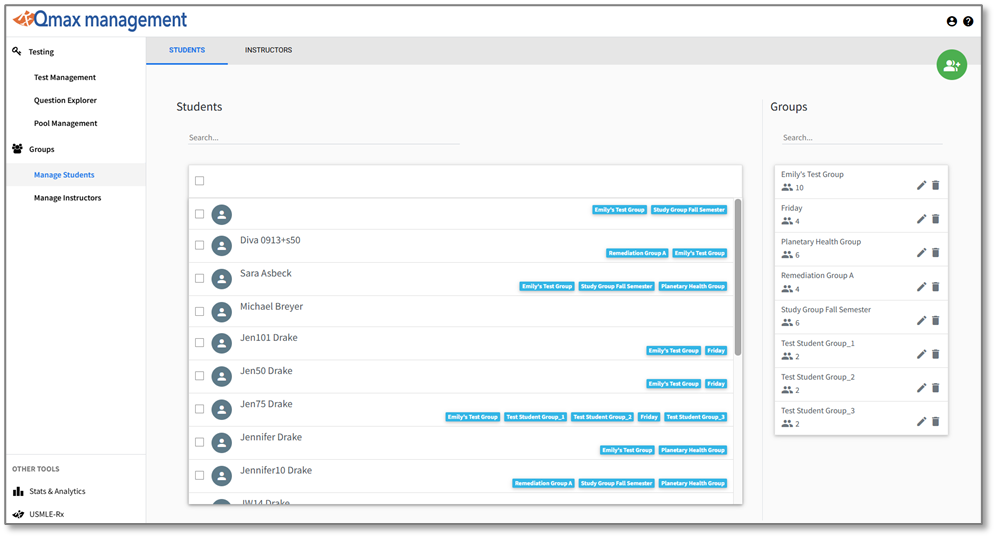996x538 pixels.
Task: Delete the Friday group via trash icon
Action: tap(936, 219)
